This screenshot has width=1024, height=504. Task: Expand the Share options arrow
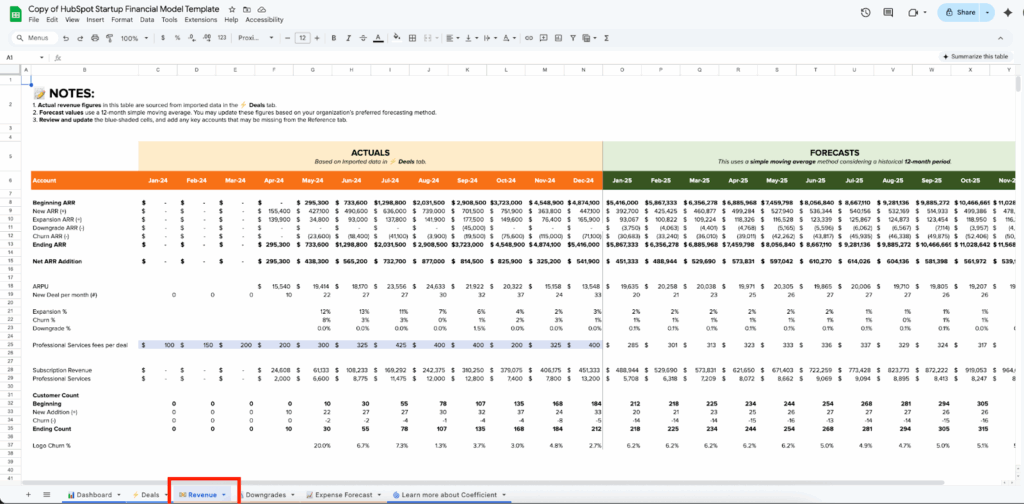[x=986, y=12]
